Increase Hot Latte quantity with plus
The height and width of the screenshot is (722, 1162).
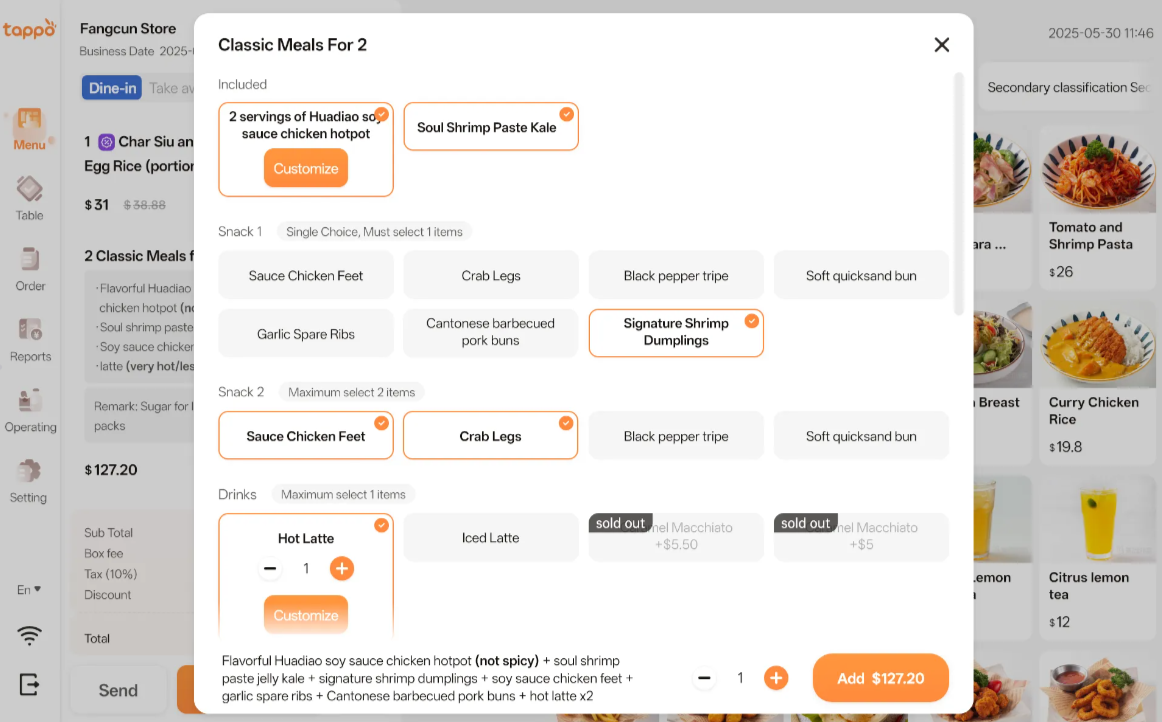pos(342,569)
